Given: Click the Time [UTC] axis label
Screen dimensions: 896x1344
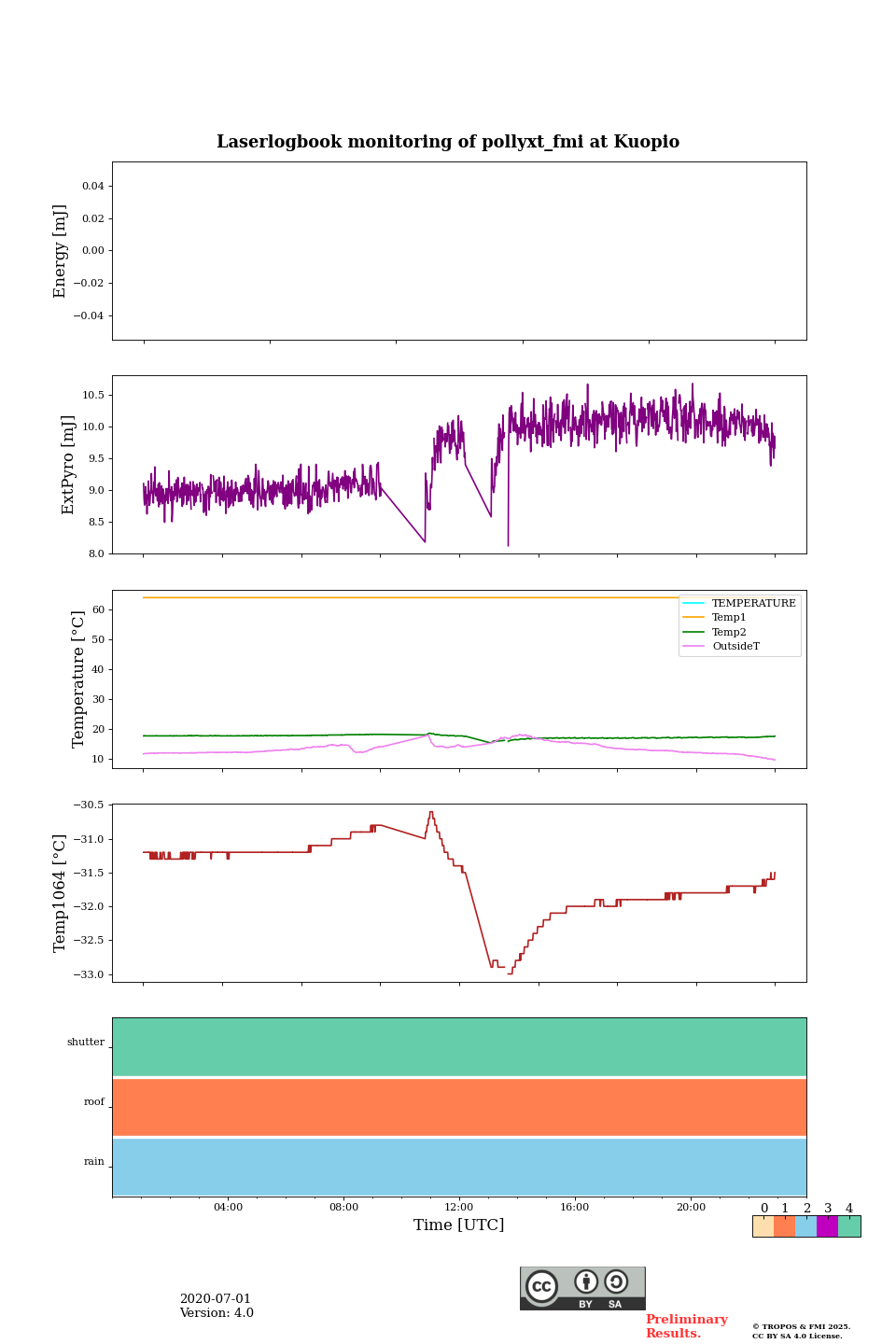Looking at the screenshot, I should pos(459,1225).
